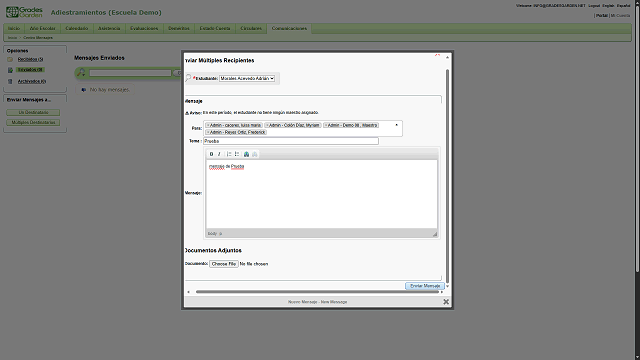Toggle italic formatting in message editor
Screen dimensions: 640x360
click(x=219, y=154)
